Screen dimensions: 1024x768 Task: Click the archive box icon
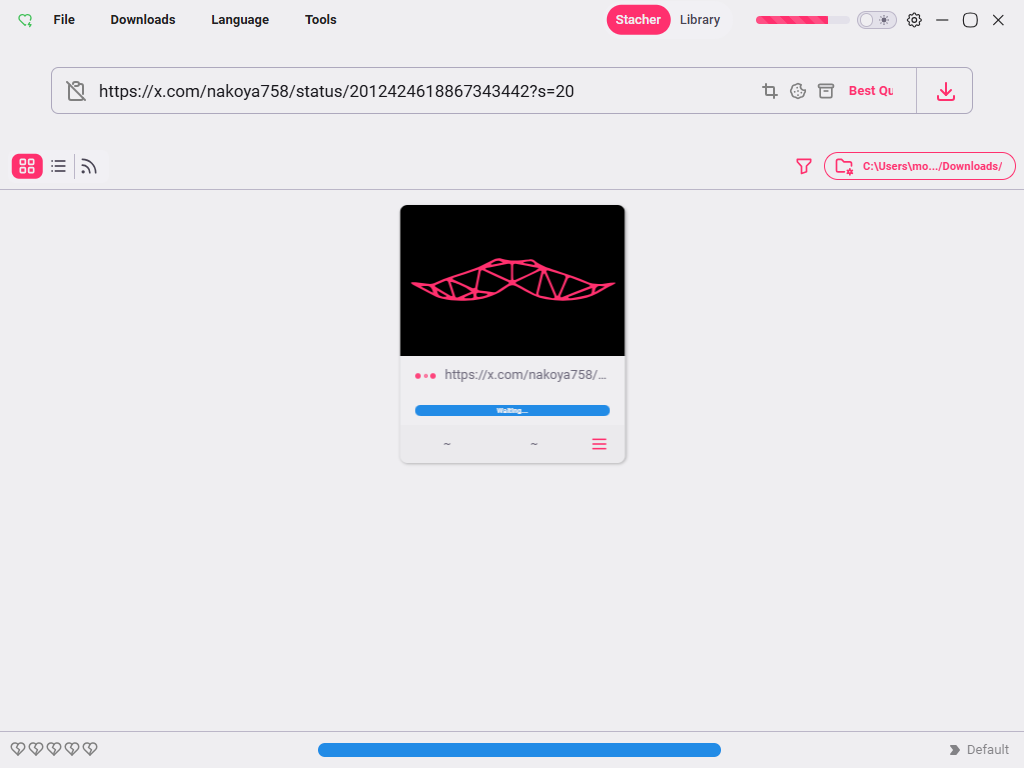tap(826, 91)
